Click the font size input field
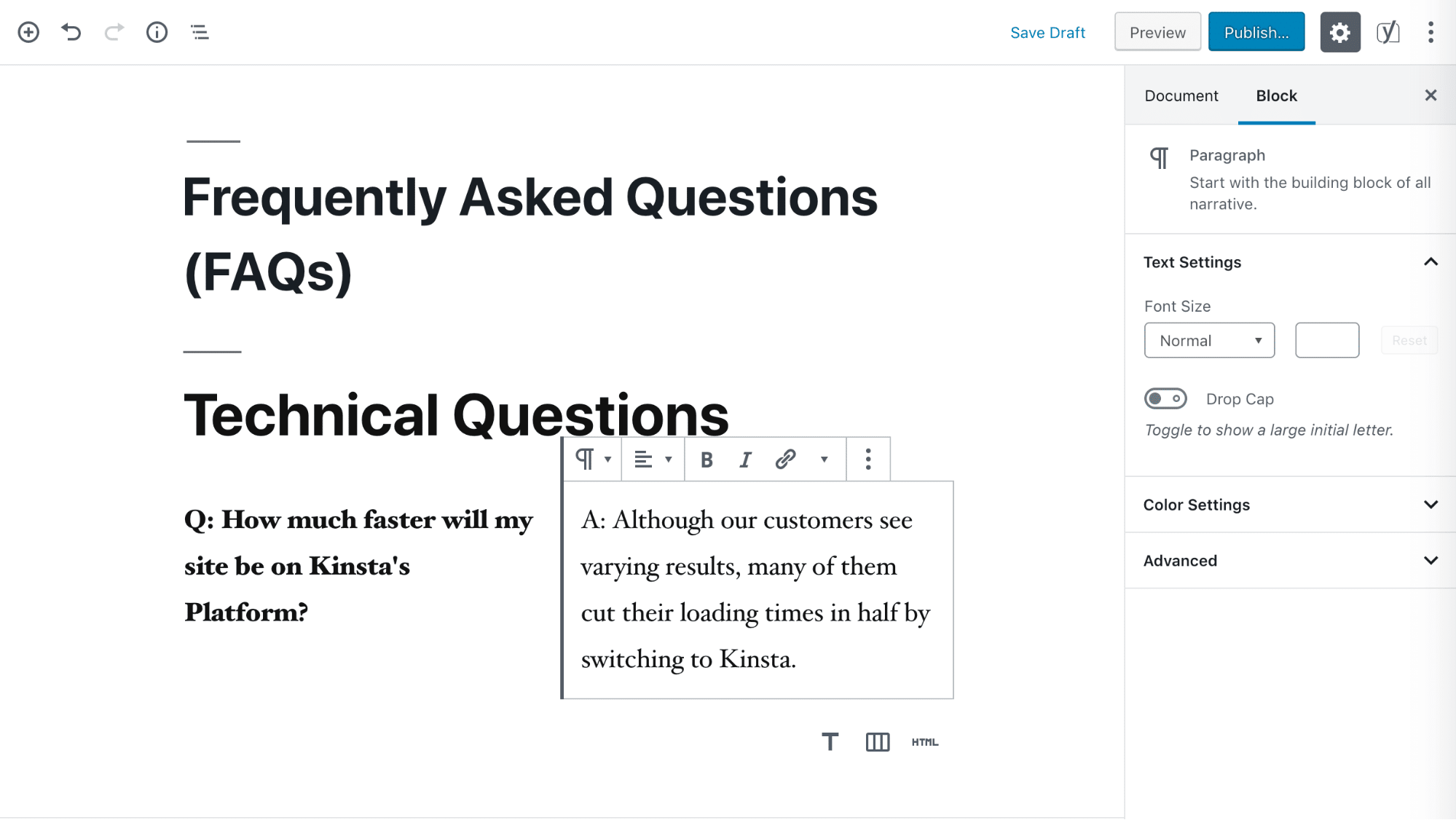 [1327, 340]
